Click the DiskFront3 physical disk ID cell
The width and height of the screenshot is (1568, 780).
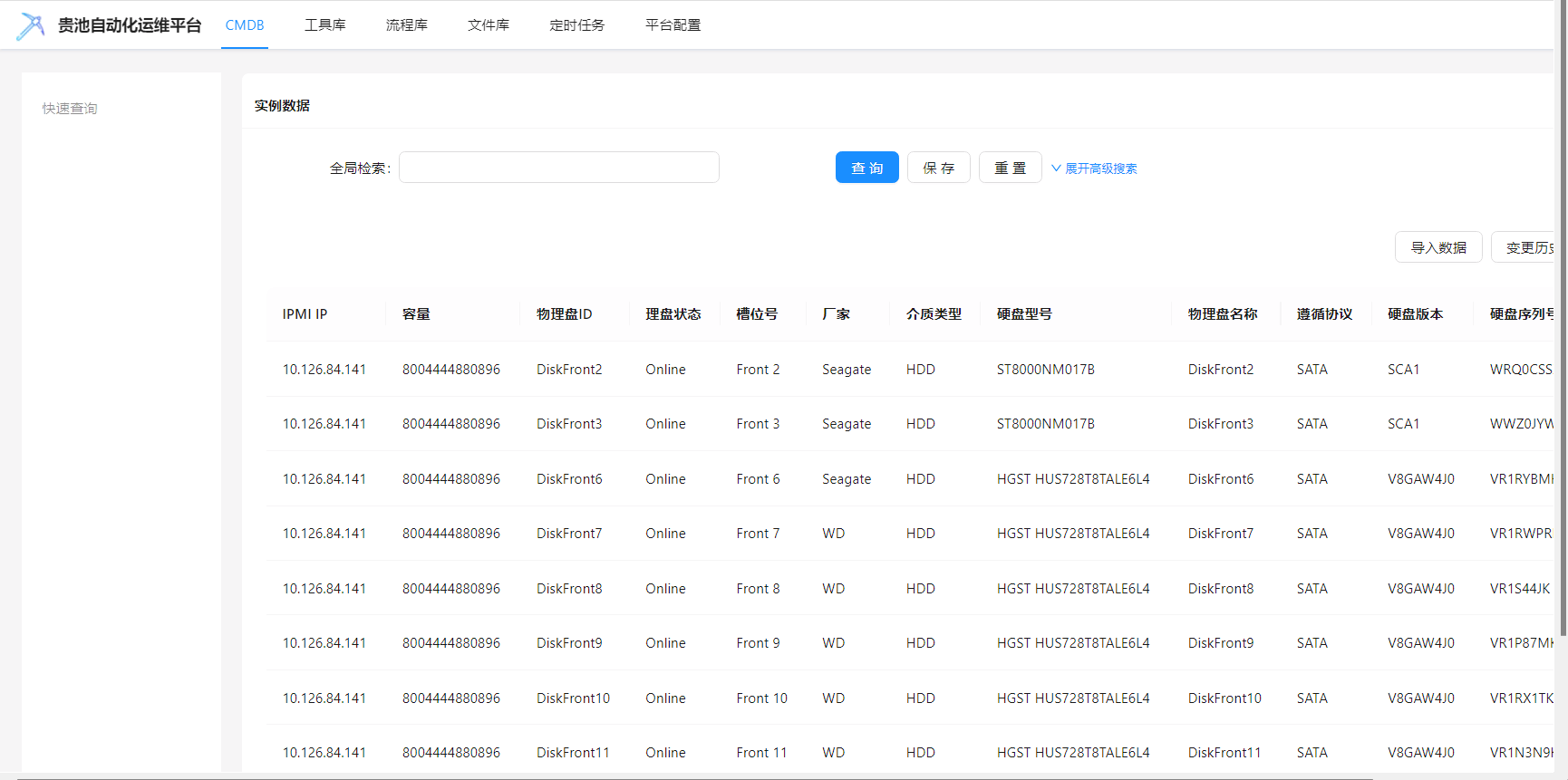click(x=569, y=424)
